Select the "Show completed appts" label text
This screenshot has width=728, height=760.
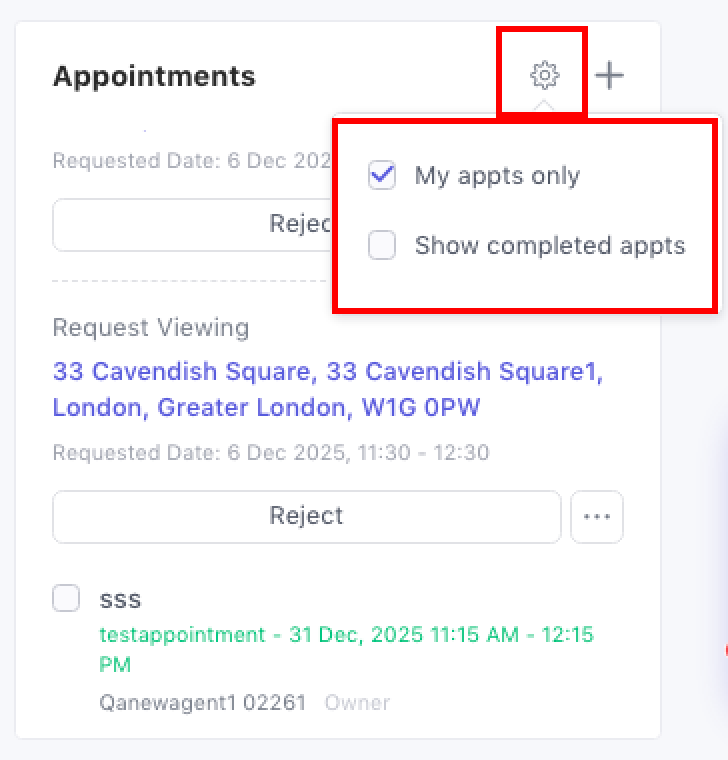[550, 245]
